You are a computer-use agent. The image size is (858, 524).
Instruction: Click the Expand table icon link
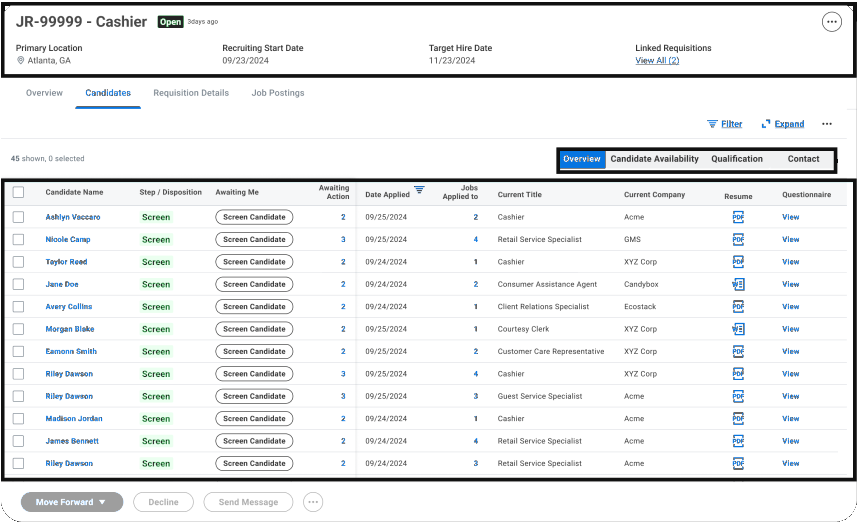(783, 124)
